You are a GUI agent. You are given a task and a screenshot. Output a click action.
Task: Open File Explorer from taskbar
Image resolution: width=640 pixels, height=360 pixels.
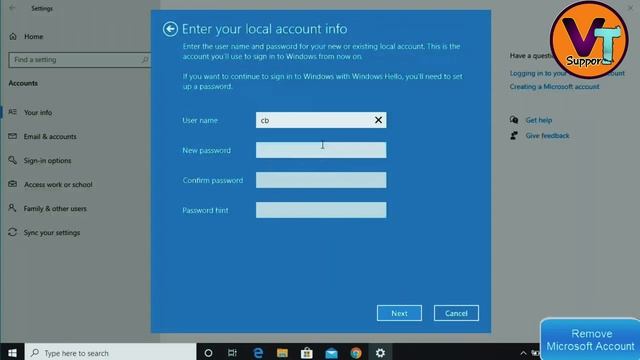pyautogui.click(x=282, y=353)
